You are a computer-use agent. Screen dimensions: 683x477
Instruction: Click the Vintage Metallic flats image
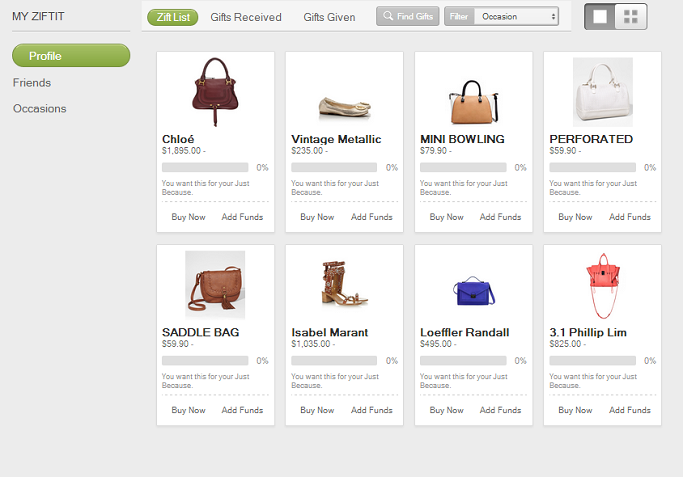[345, 108]
